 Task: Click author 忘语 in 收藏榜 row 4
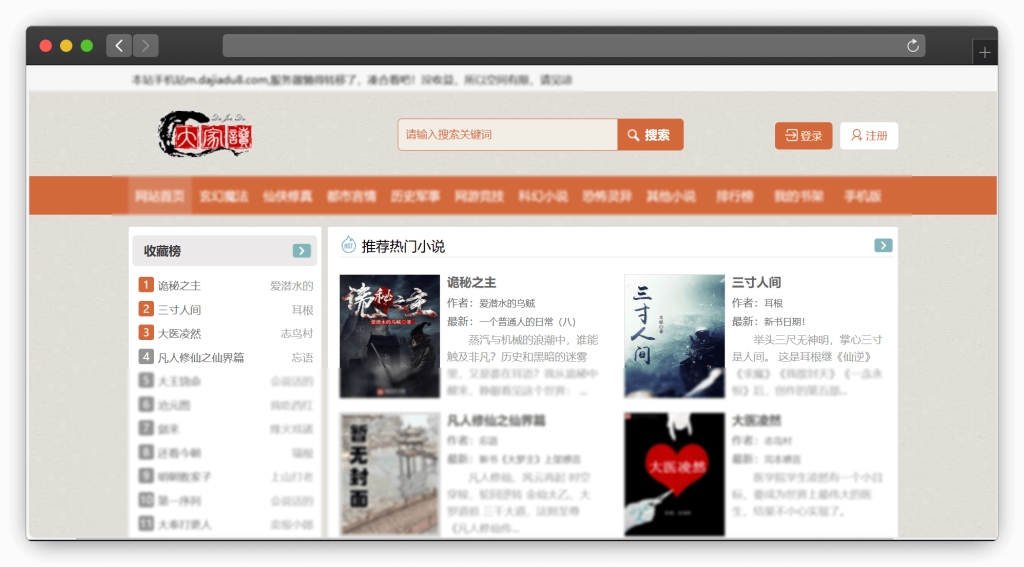coord(302,357)
